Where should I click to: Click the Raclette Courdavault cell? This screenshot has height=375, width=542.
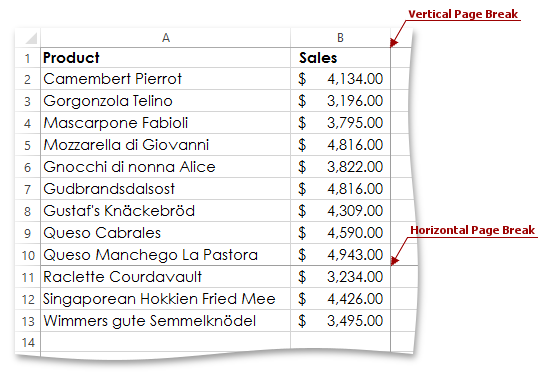pos(166,277)
